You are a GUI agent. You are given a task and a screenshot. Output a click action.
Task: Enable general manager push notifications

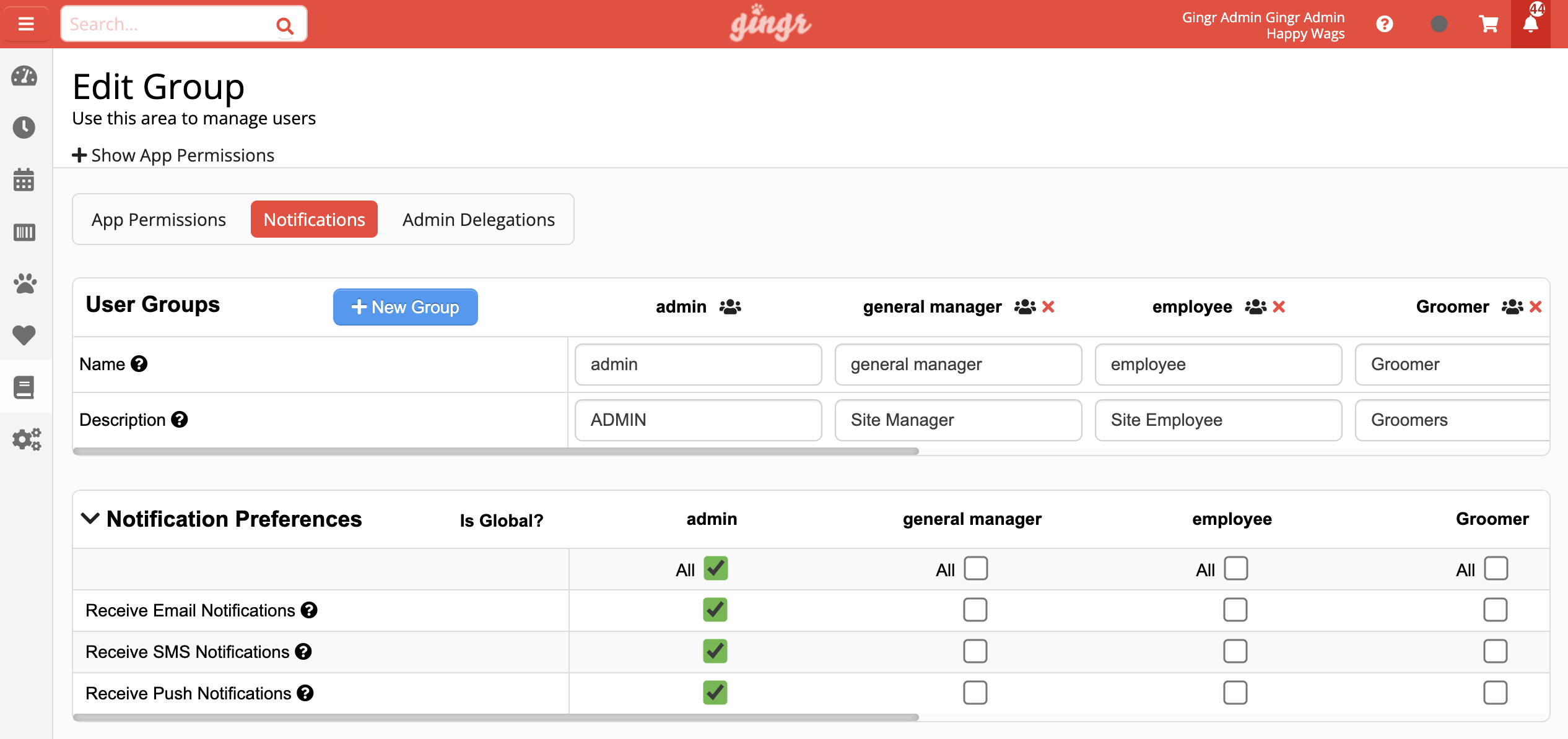point(975,693)
